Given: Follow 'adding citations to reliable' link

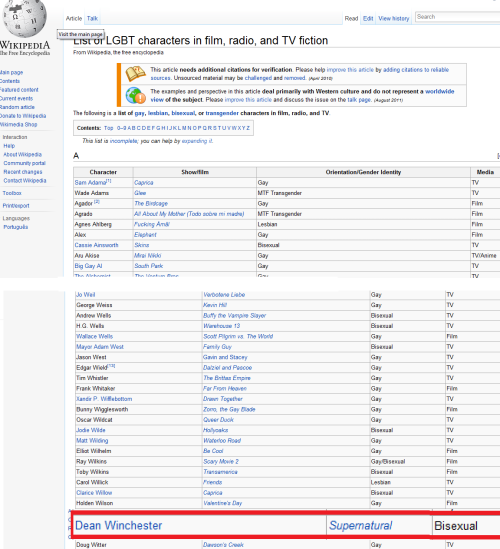Looking at the screenshot, I should pos(416,70).
